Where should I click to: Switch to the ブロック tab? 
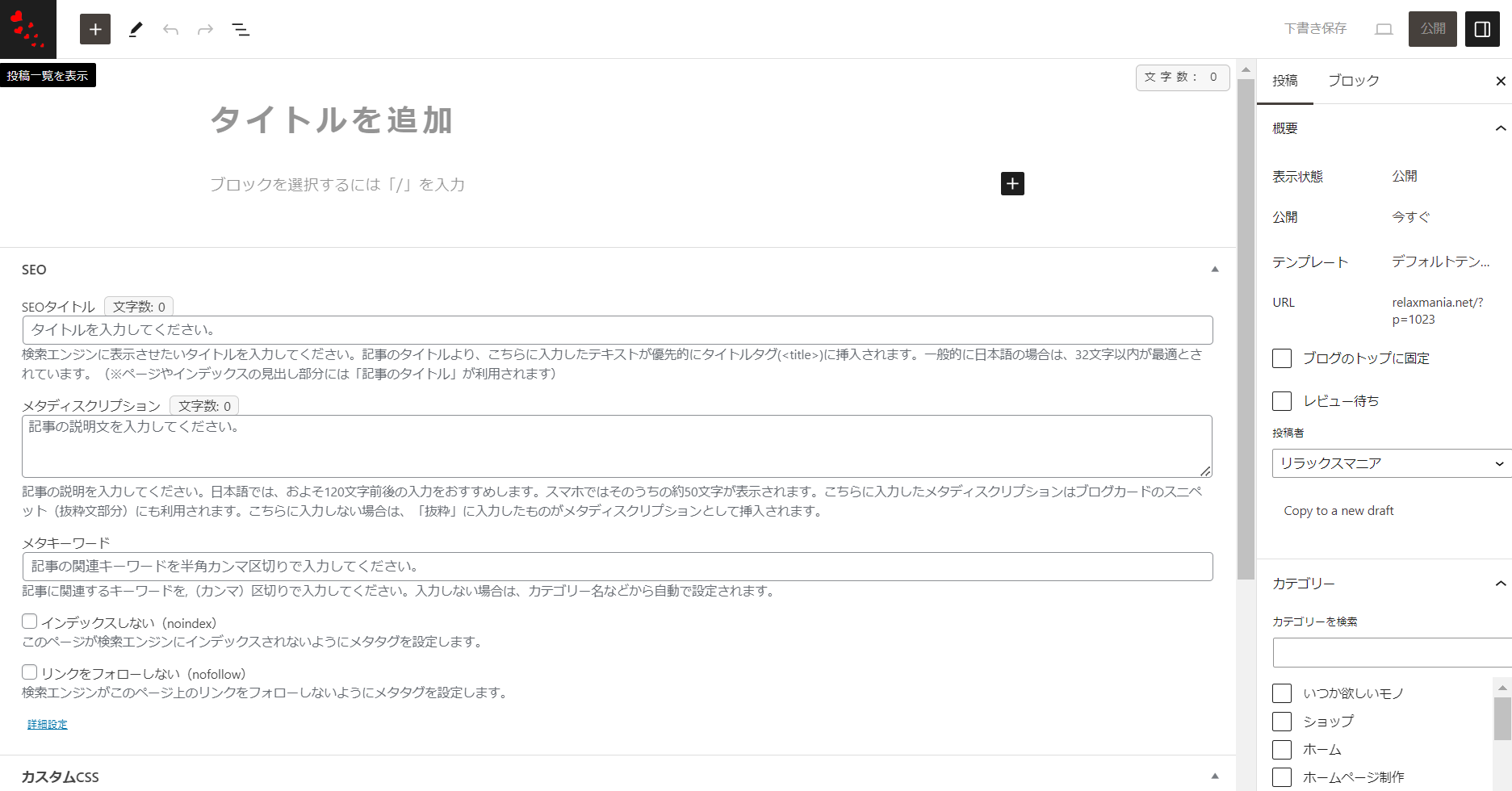point(1353,81)
